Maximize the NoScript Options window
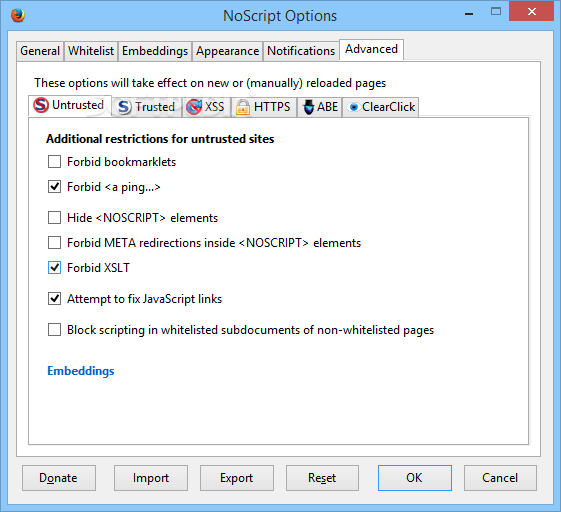 (496, 11)
